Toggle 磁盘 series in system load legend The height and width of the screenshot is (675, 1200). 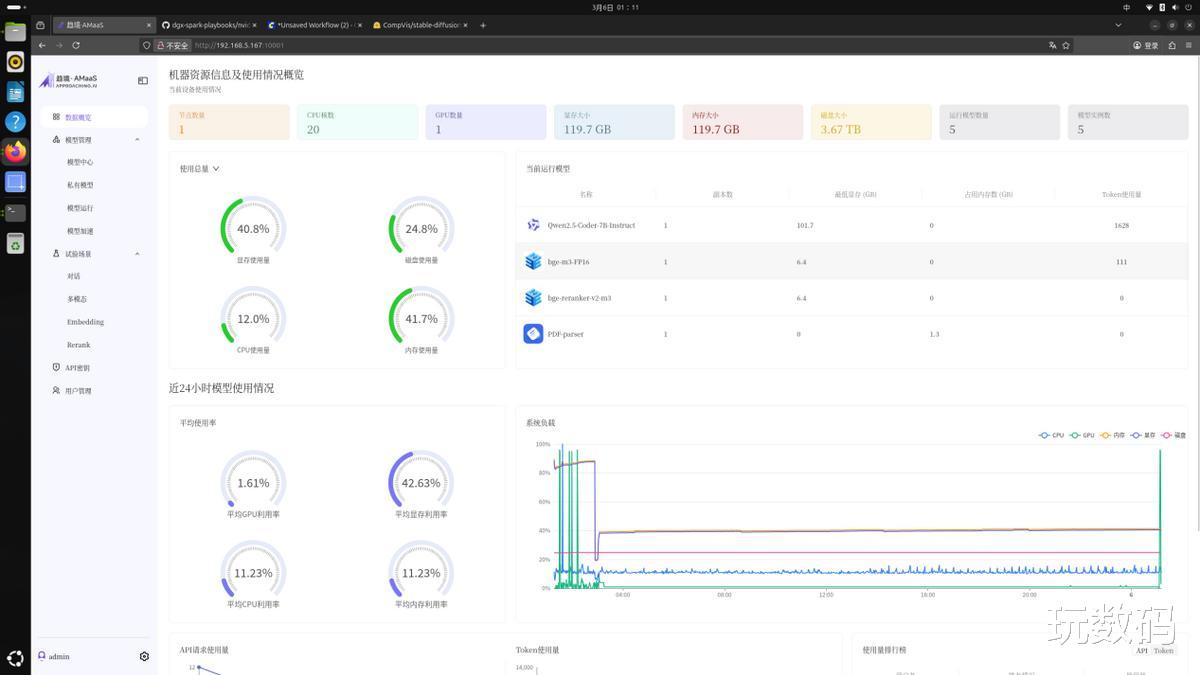pos(1173,436)
